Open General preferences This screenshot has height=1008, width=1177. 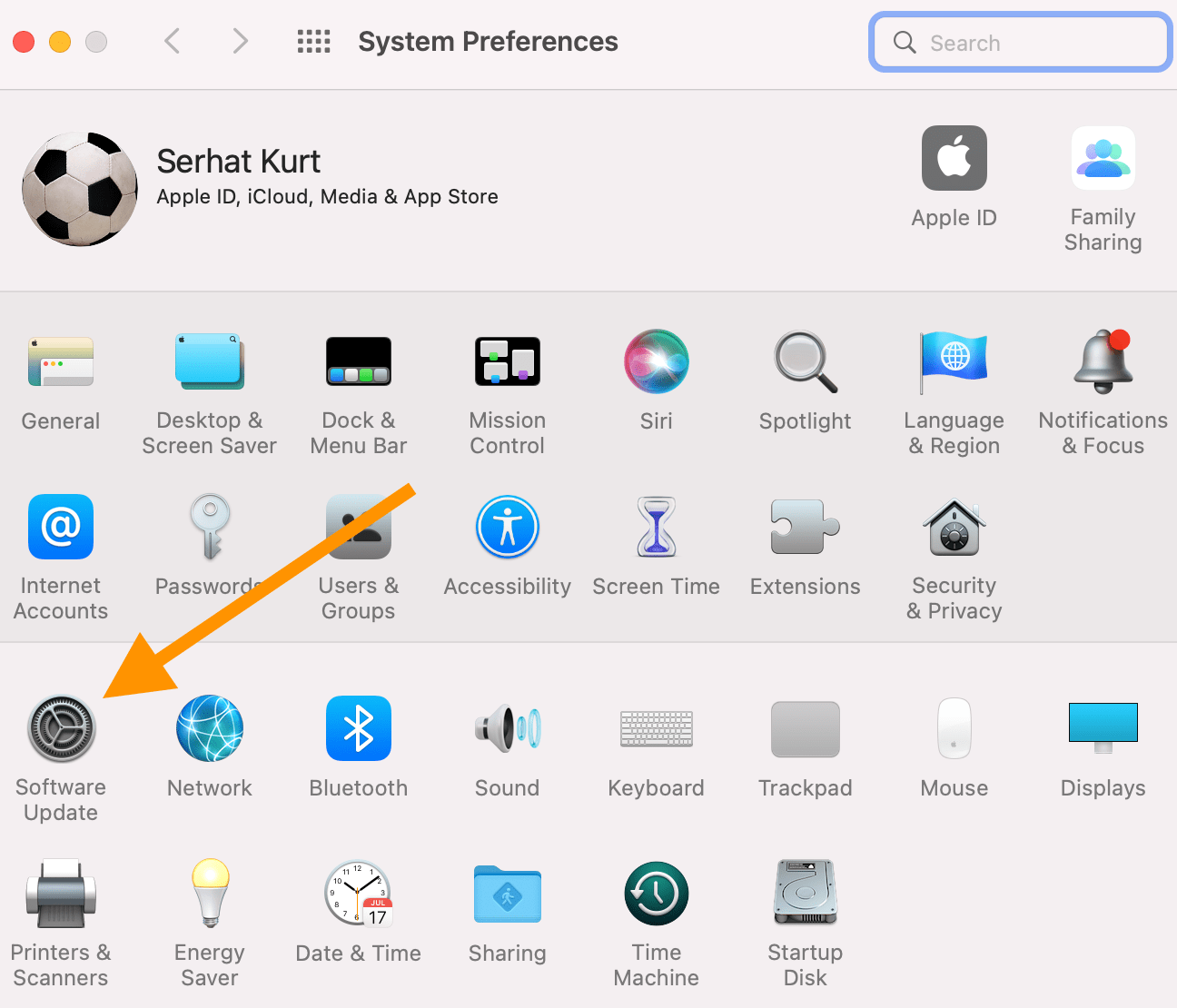point(61,361)
